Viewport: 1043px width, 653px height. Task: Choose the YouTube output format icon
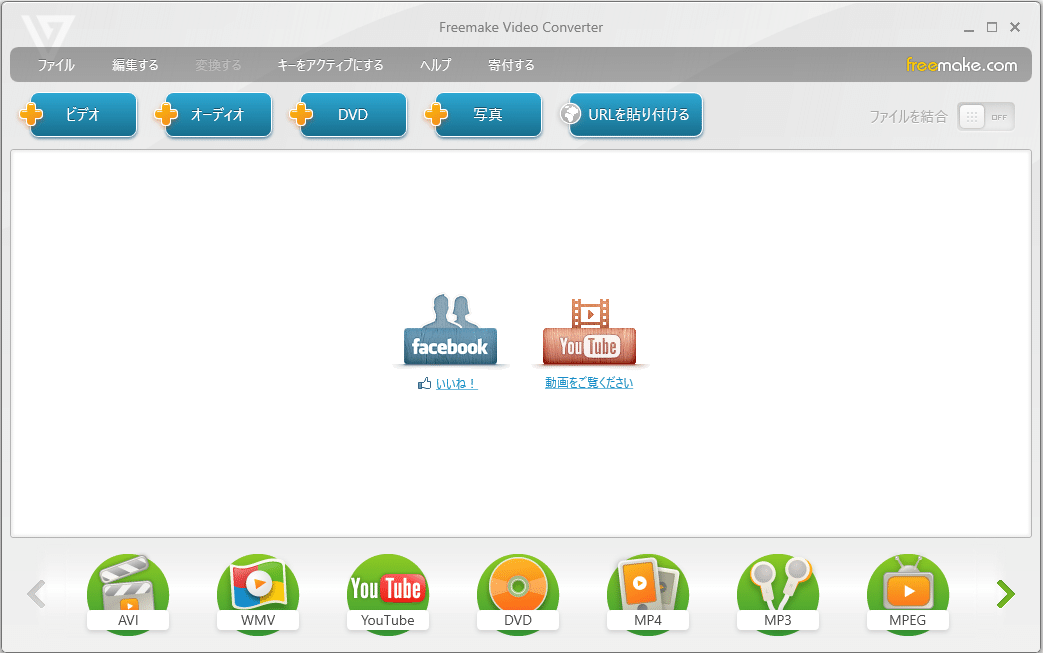coord(388,594)
